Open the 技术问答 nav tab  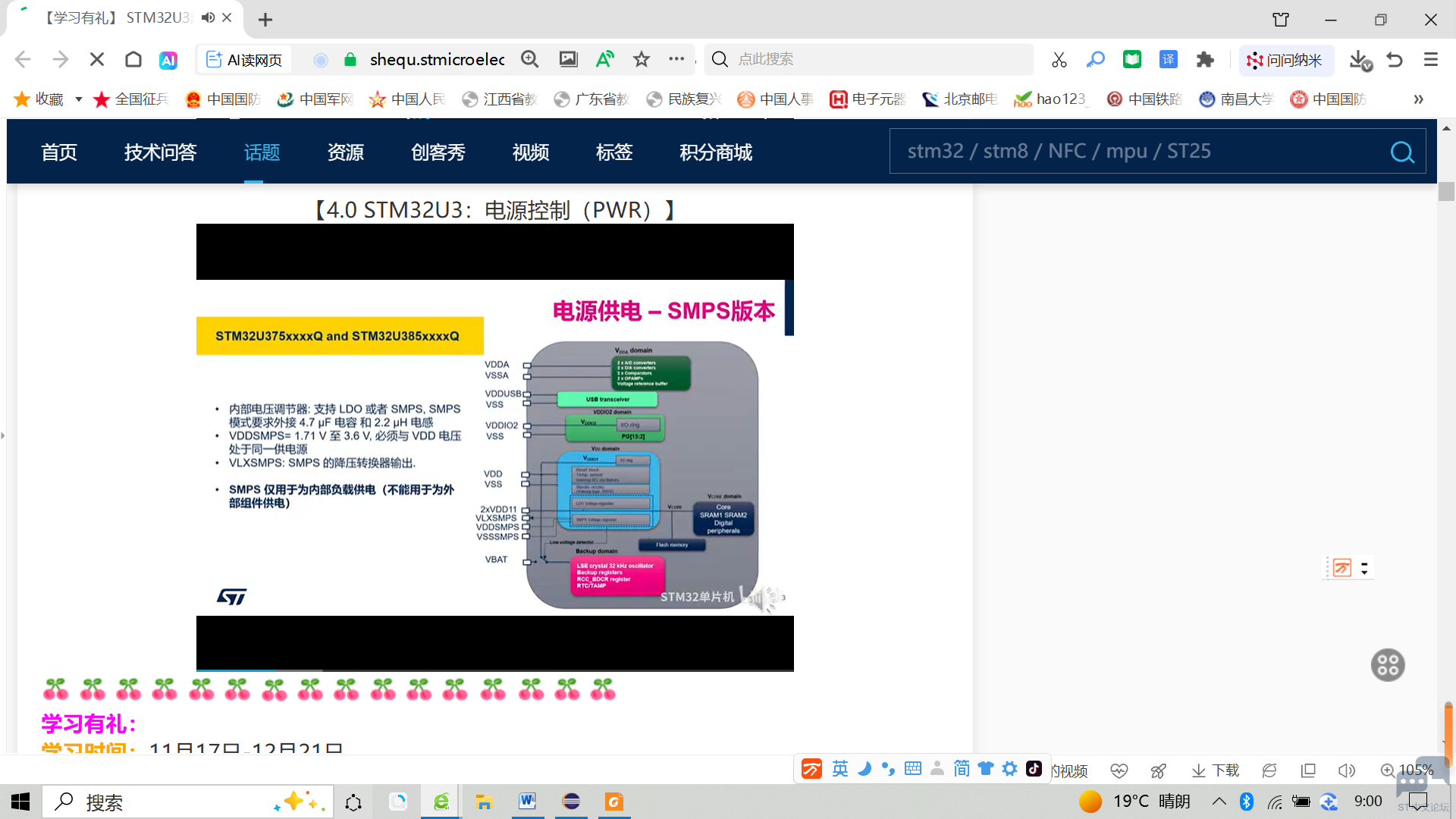point(160,152)
